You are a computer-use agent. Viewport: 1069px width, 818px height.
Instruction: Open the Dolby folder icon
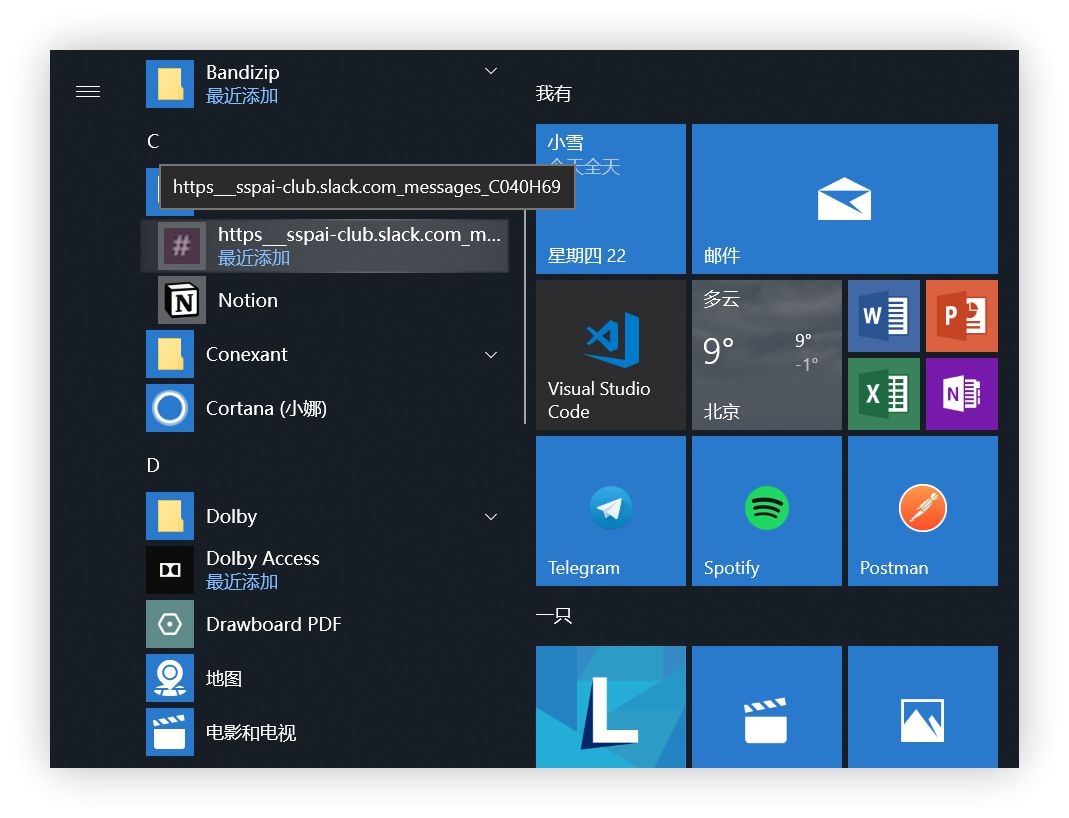(x=170, y=516)
